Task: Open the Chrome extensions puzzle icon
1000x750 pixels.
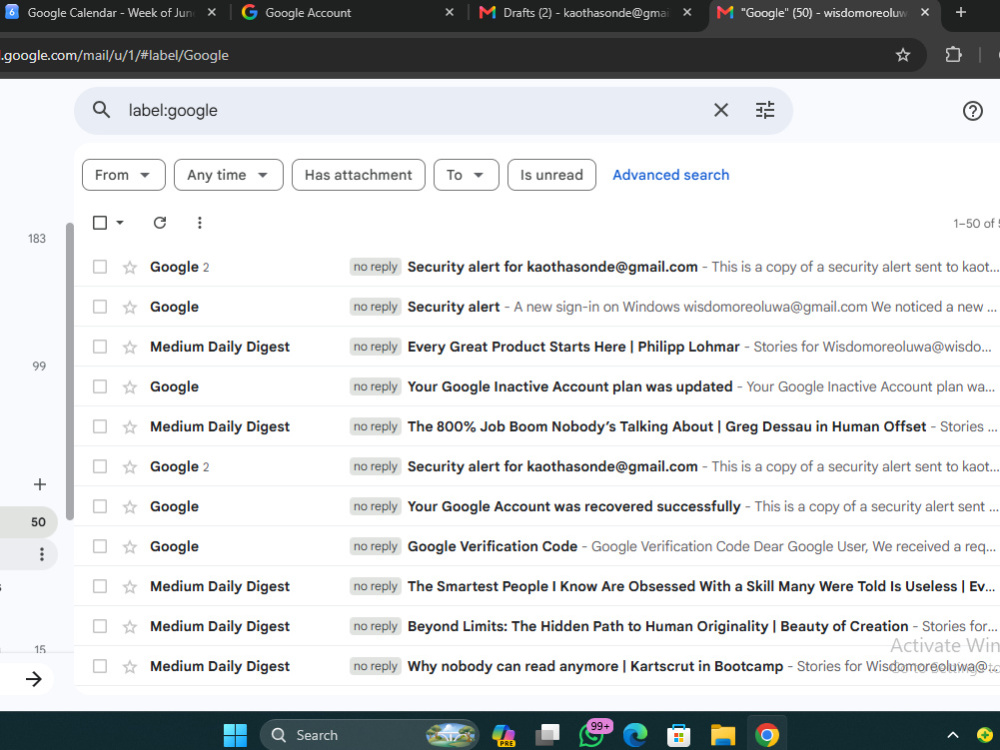Action: (x=953, y=55)
